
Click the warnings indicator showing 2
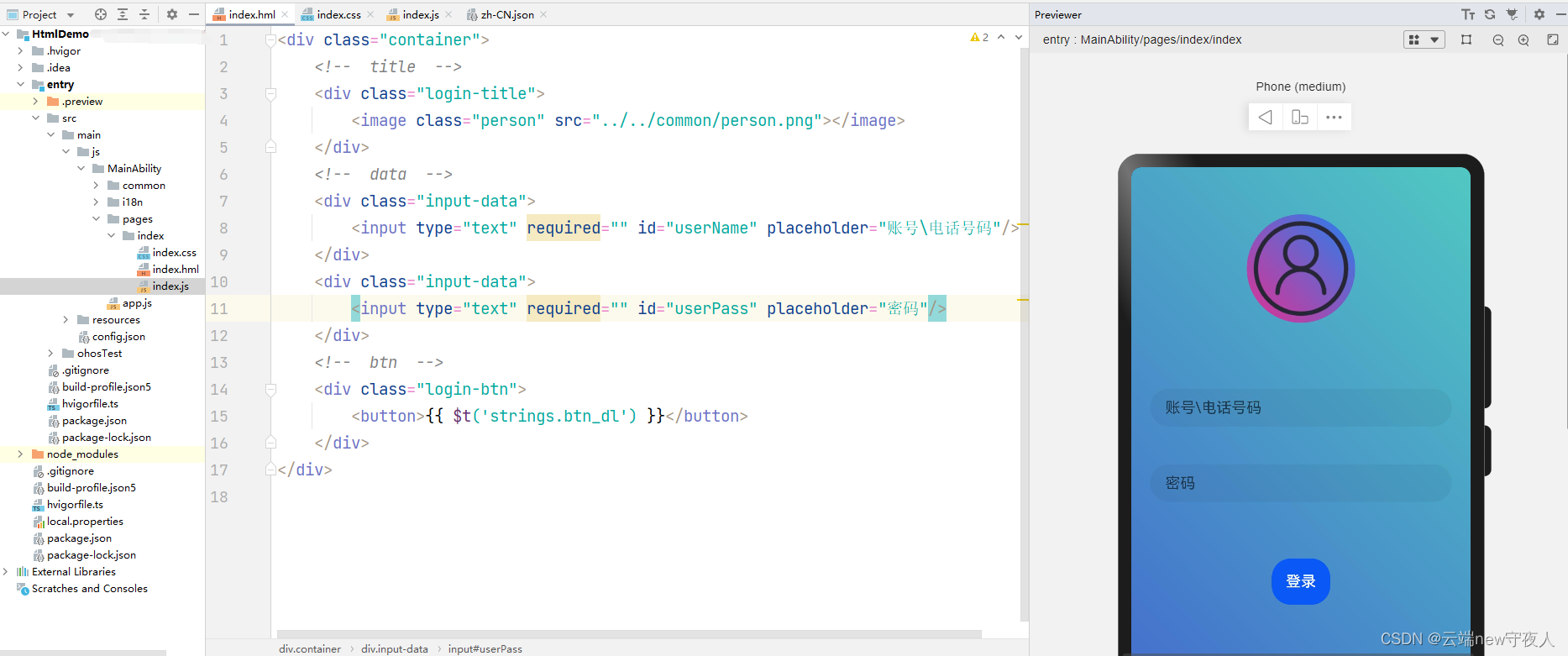979,37
